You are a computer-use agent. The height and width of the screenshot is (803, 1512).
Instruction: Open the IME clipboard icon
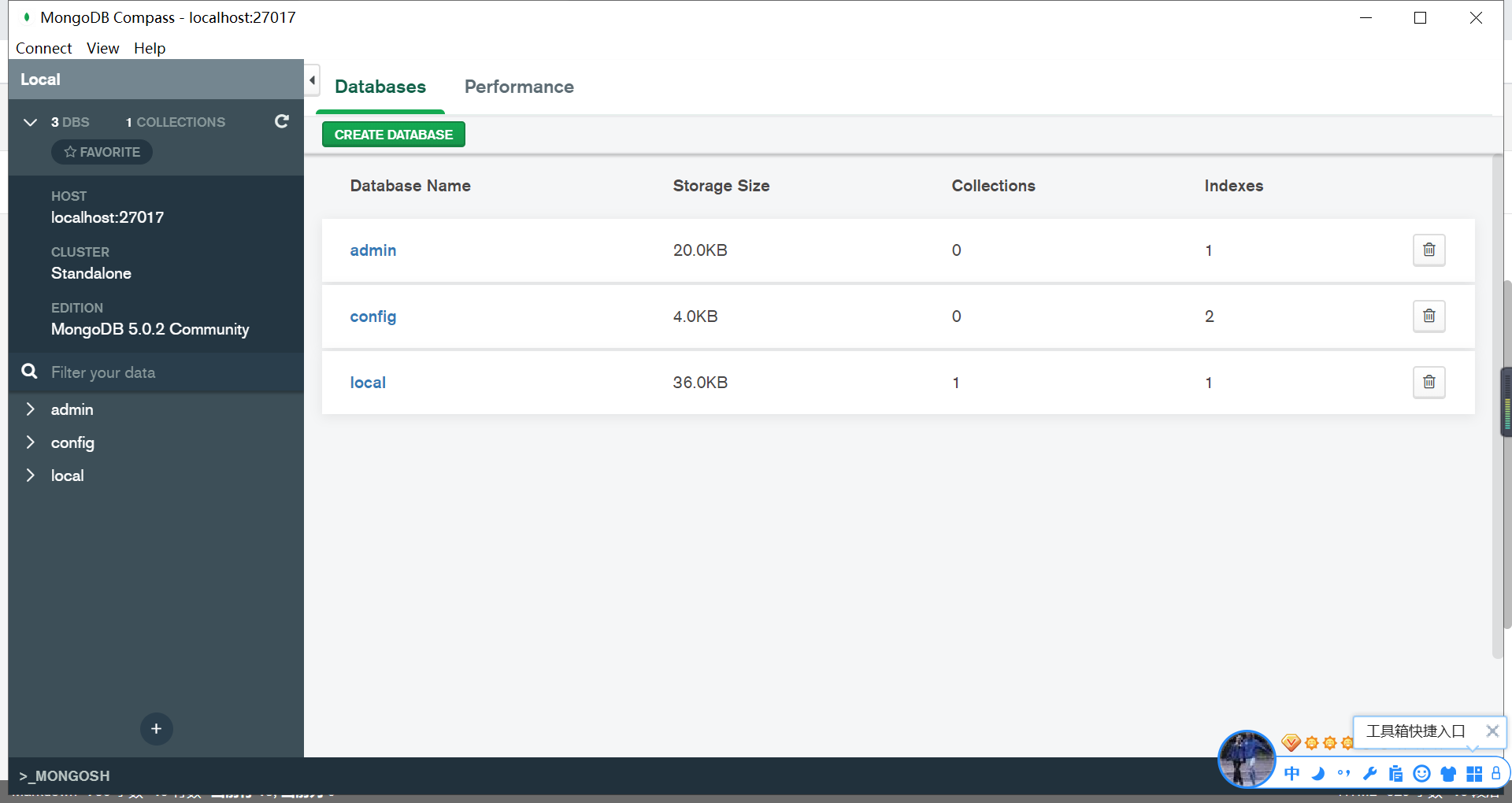pos(1395,773)
